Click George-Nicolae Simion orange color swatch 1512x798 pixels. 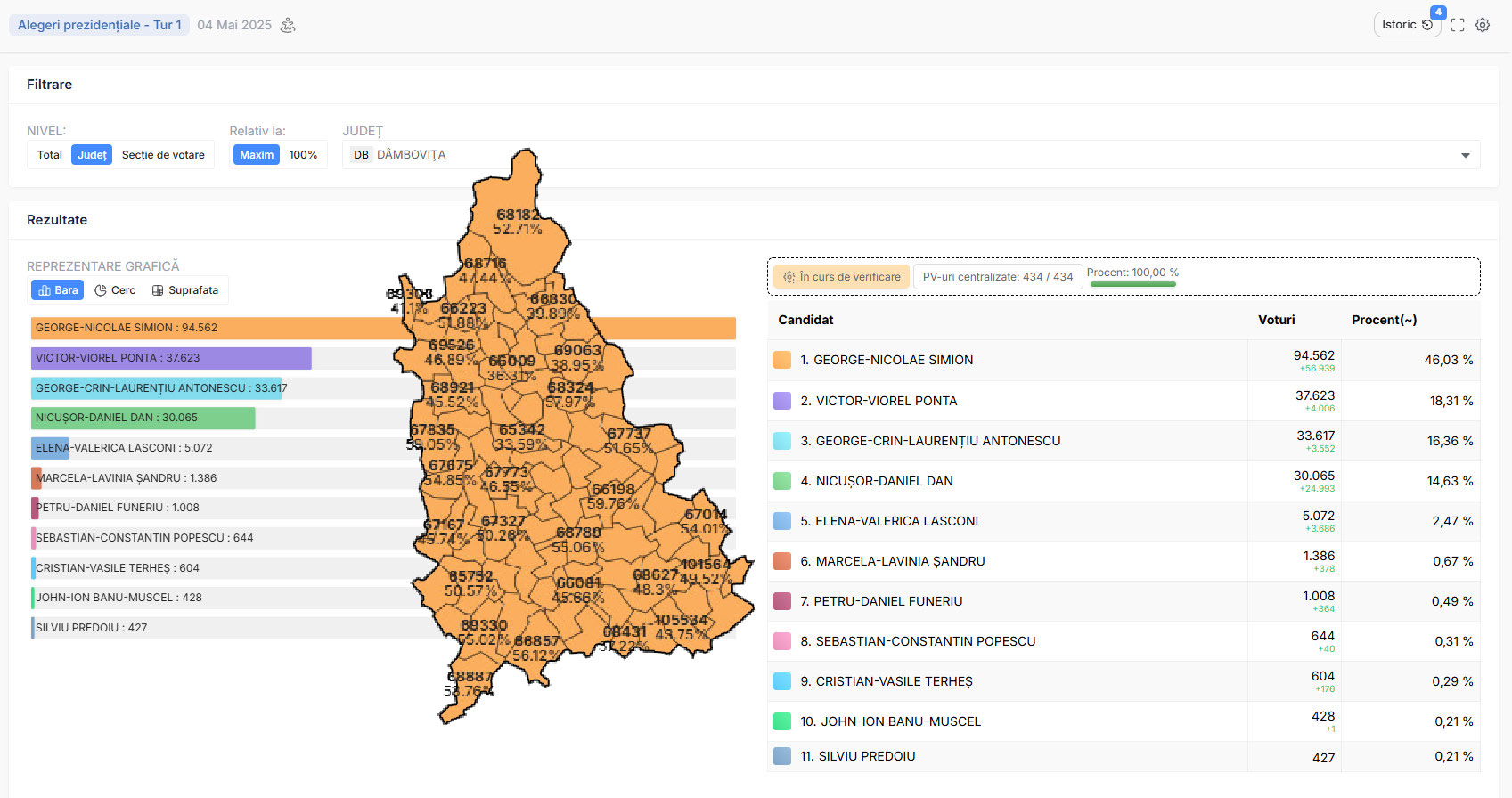coord(782,360)
